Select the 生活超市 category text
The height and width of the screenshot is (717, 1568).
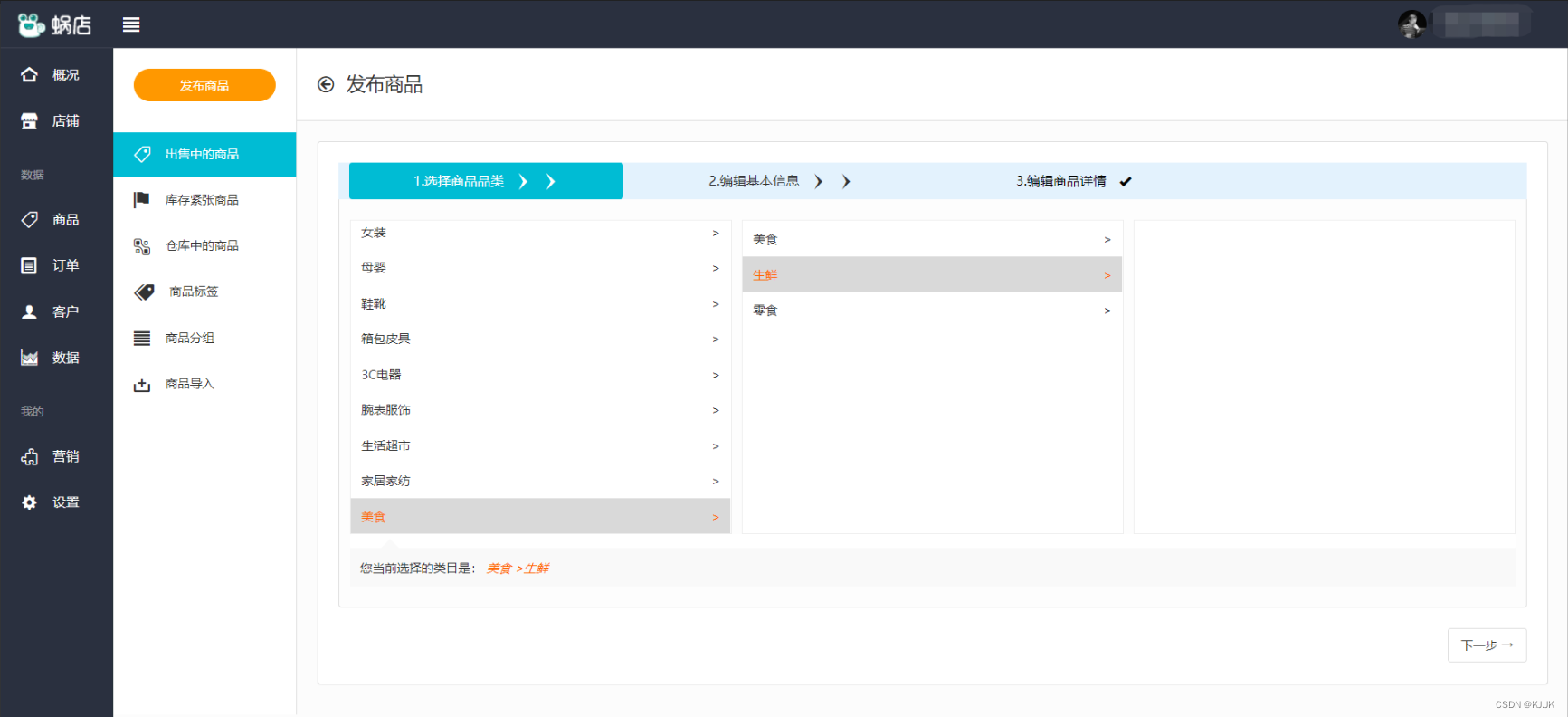[x=385, y=445]
